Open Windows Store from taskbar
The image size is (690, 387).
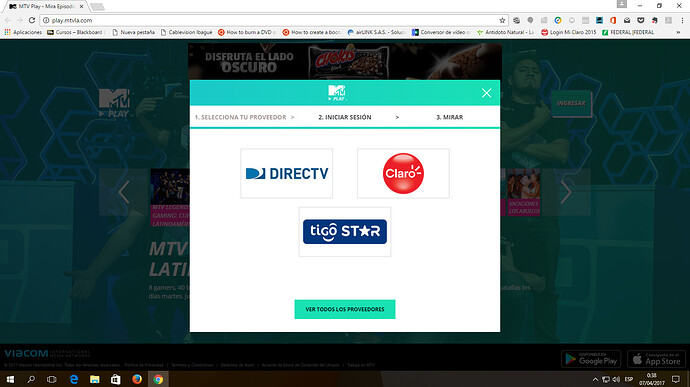click(x=116, y=379)
